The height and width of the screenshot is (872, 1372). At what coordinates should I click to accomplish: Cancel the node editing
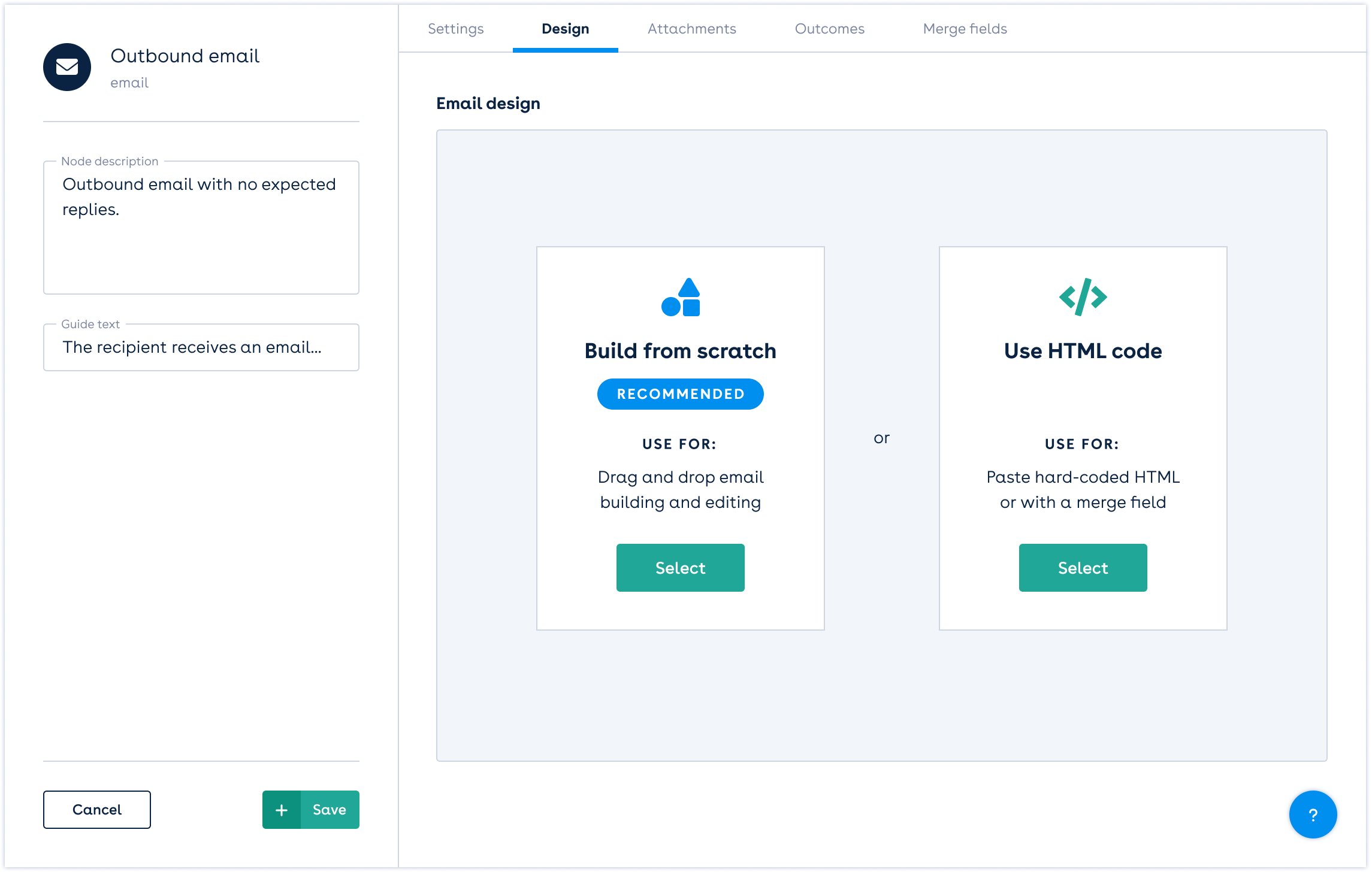point(97,810)
